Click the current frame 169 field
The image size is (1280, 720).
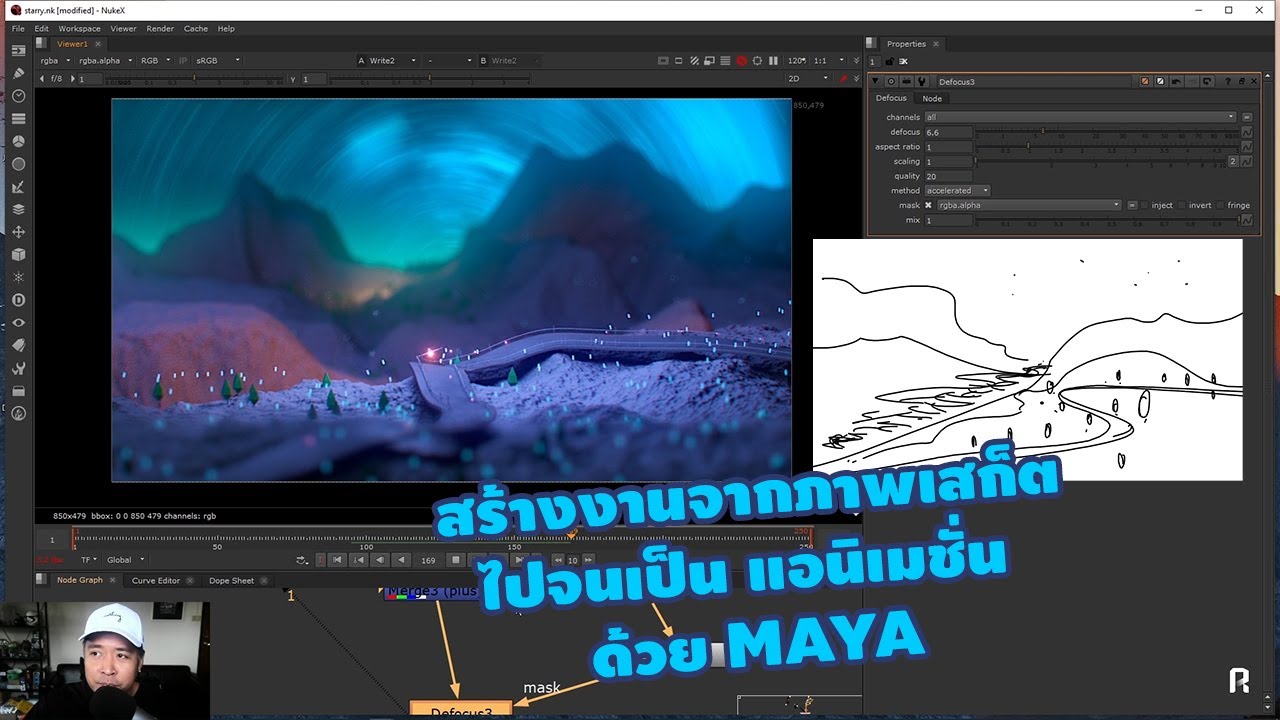click(429, 560)
